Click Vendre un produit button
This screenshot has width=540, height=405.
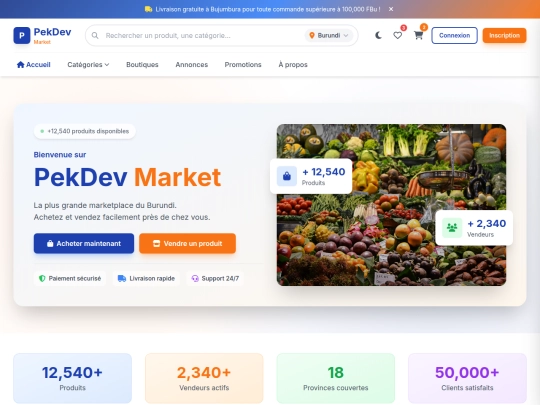(x=187, y=243)
